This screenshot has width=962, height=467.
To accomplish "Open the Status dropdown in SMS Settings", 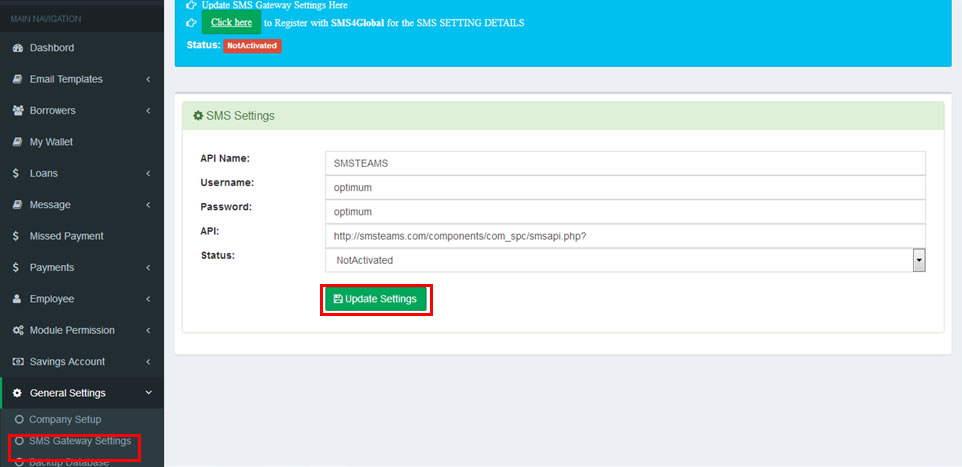I will point(625,260).
